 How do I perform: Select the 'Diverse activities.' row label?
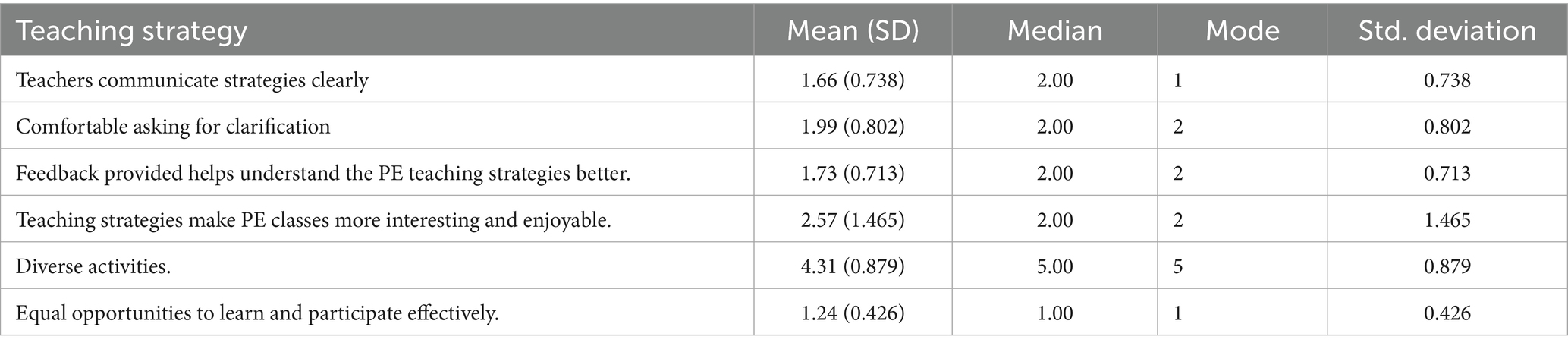(x=93, y=266)
